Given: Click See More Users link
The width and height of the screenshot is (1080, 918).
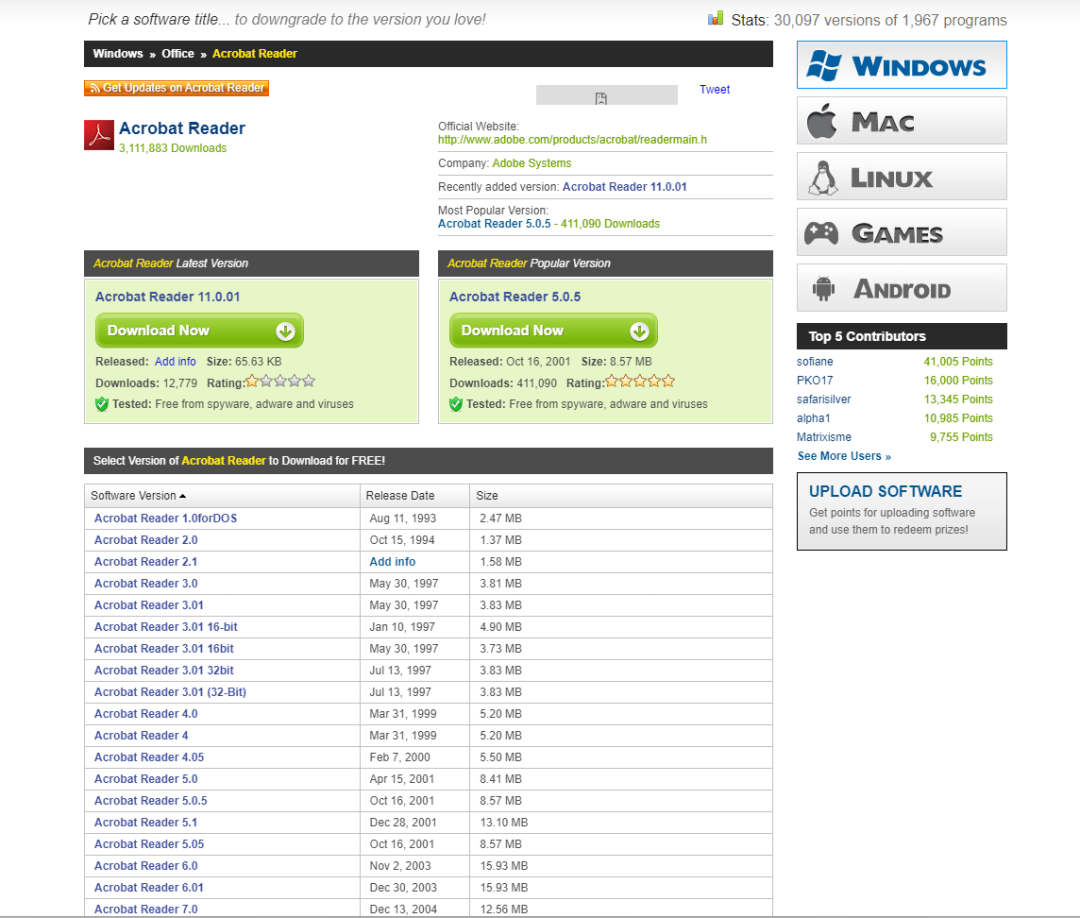Looking at the screenshot, I should pos(844,456).
